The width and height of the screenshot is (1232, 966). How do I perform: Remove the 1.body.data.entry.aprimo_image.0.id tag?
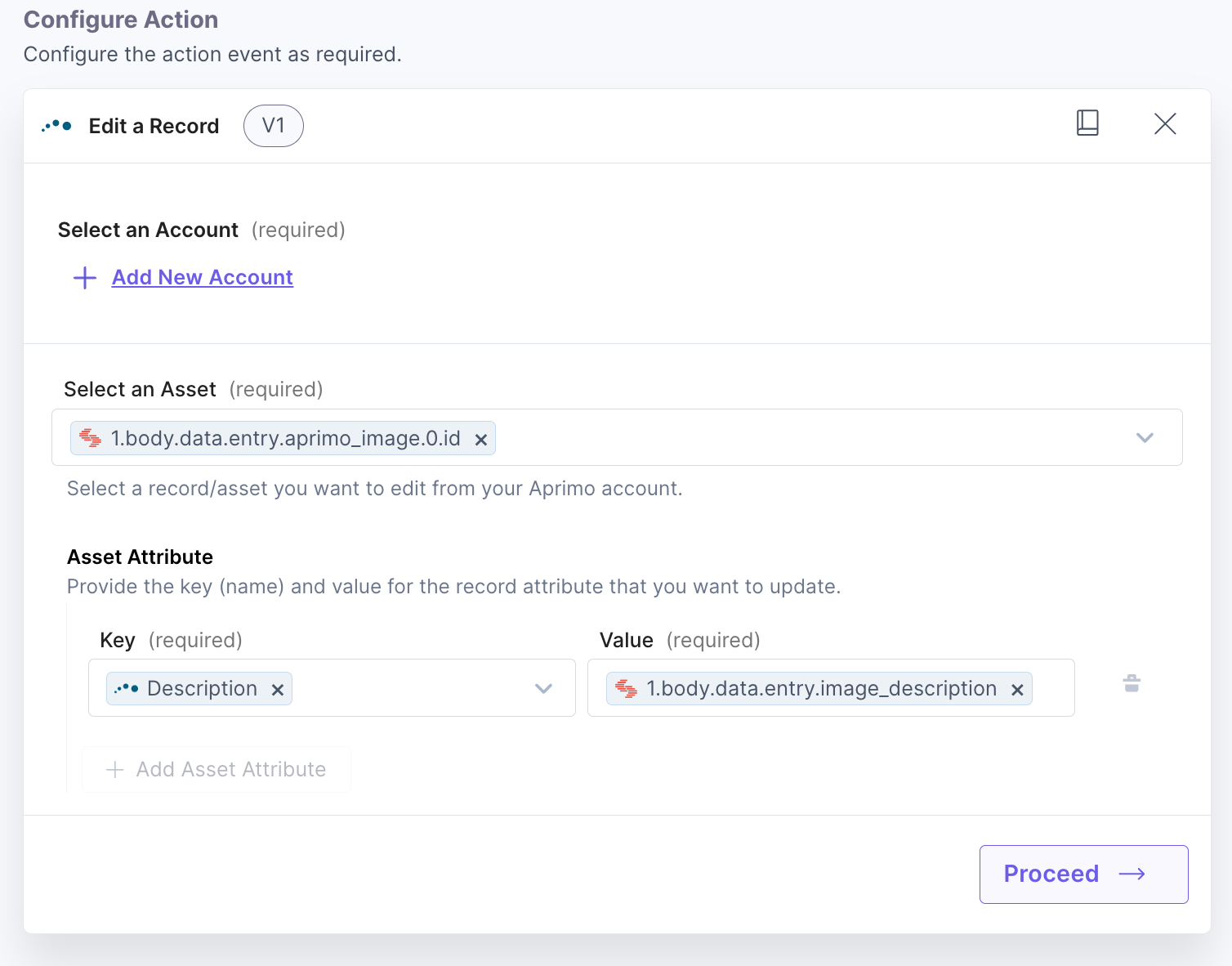pyautogui.click(x=481, y=440)
